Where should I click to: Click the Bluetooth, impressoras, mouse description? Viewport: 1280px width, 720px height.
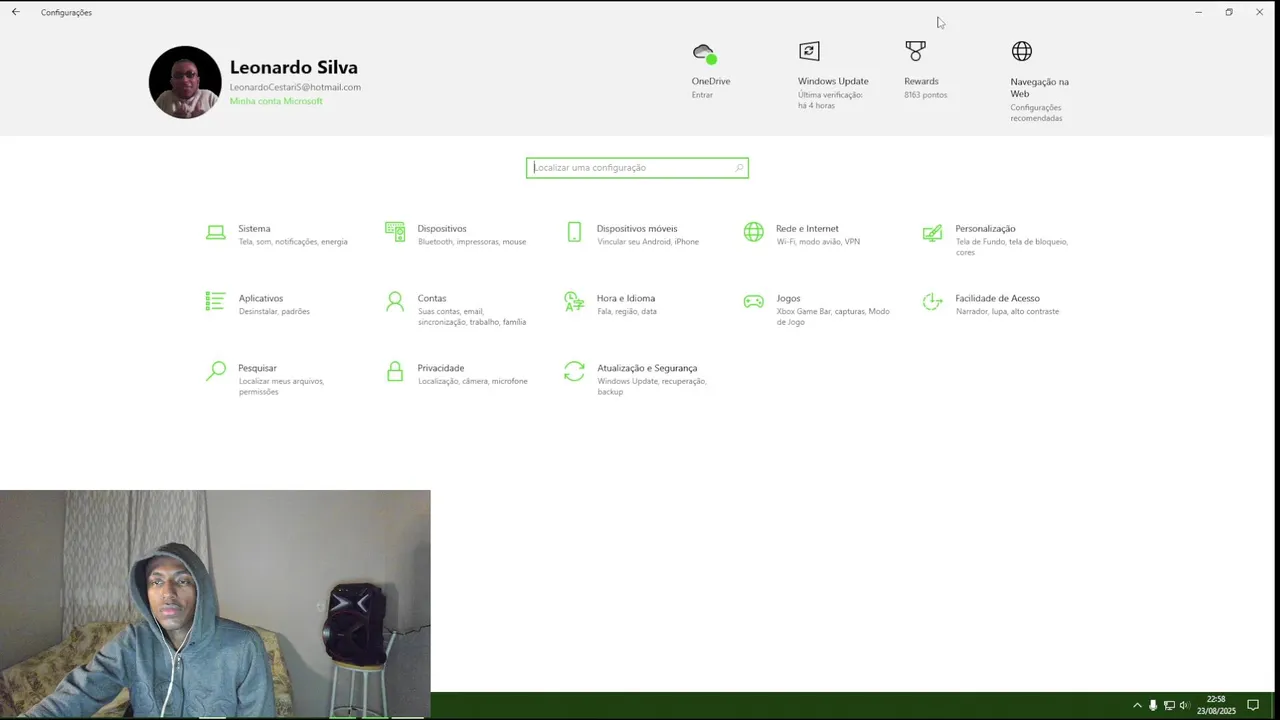pos(472,242)
